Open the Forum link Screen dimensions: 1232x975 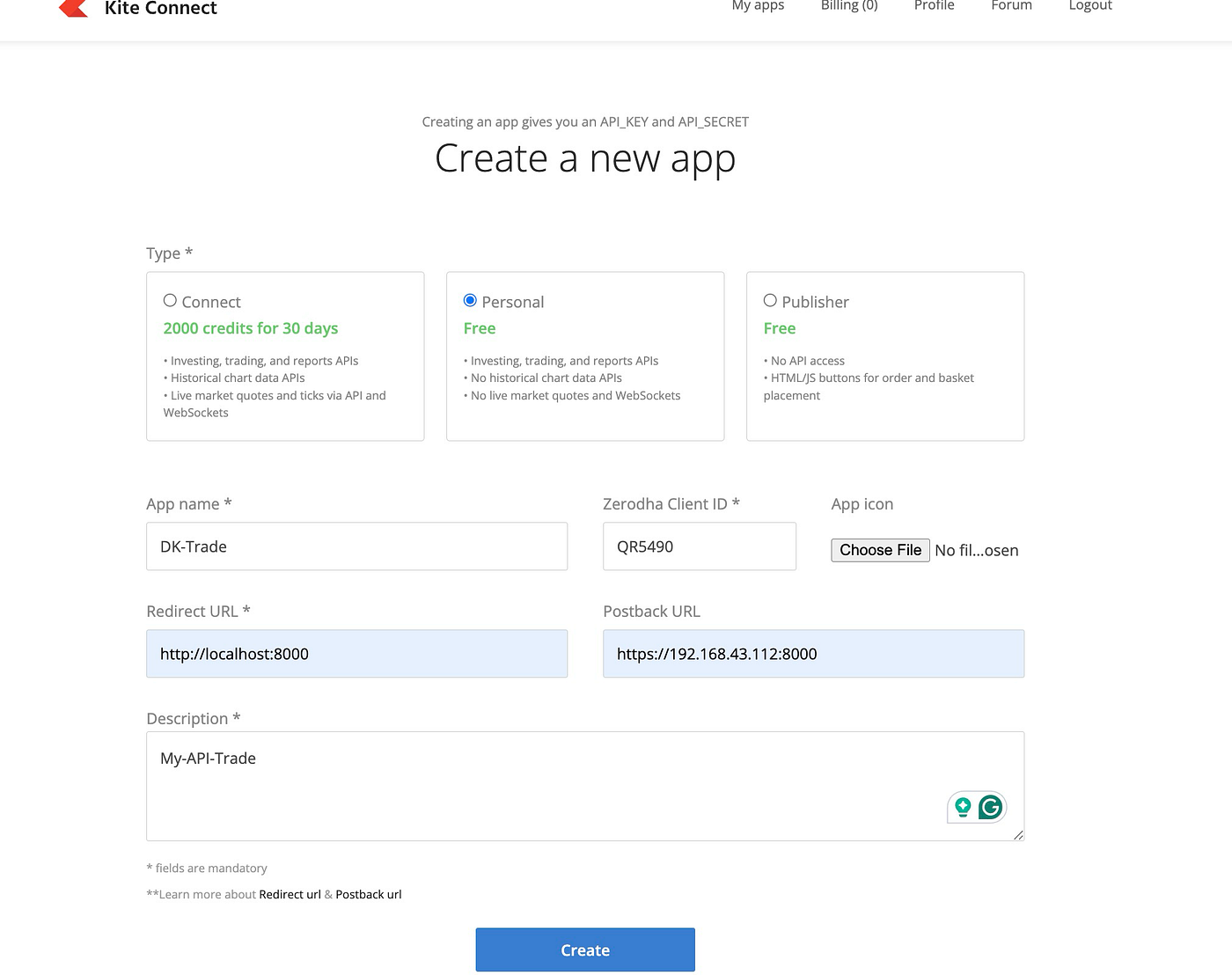(1011, 6)
